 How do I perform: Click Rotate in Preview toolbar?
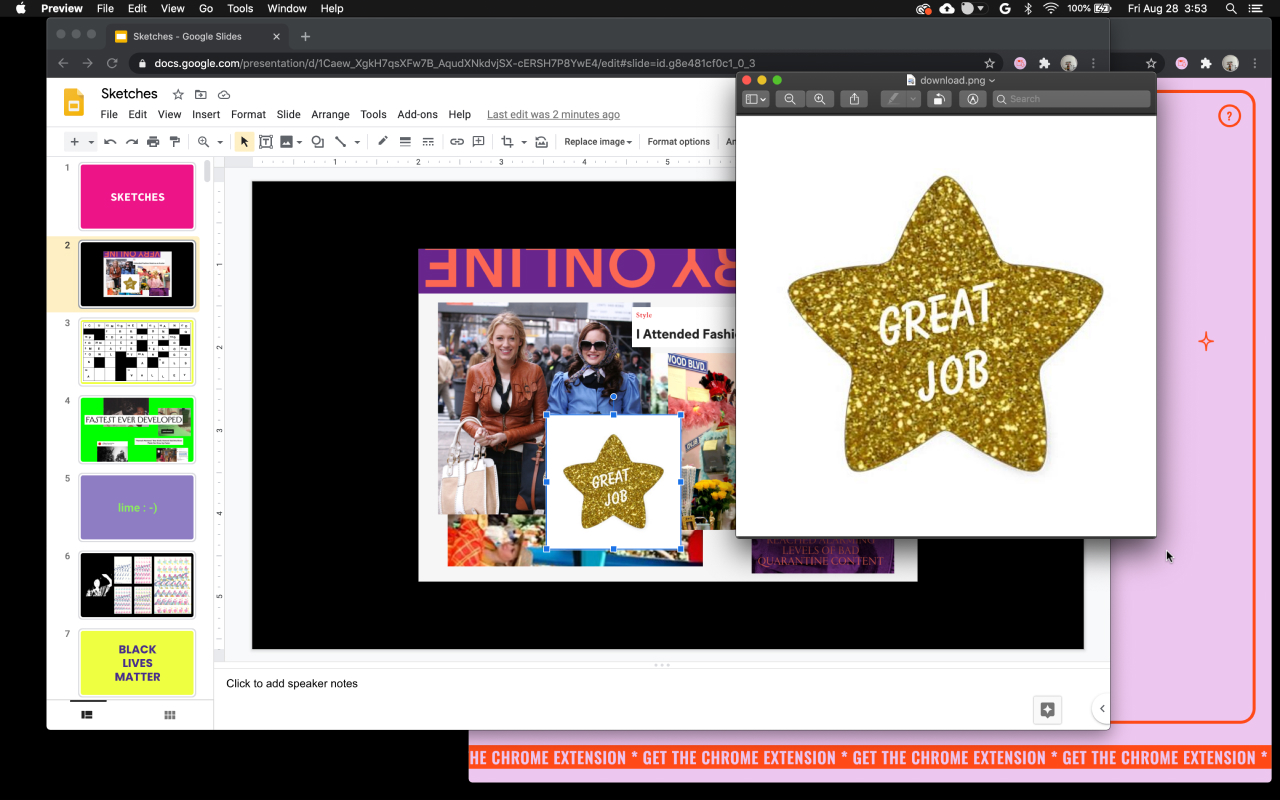pos(938,99)
